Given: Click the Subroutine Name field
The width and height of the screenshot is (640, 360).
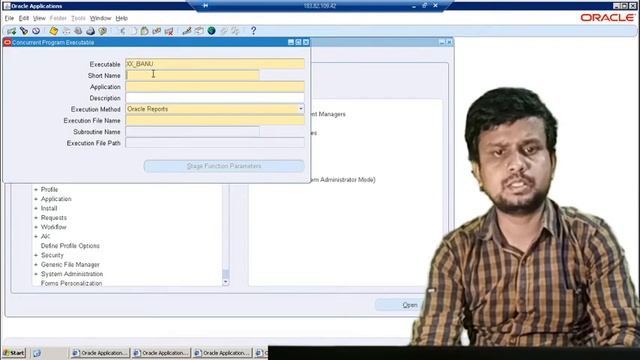Looking at the screenshot, I should (x=192, y=132).
